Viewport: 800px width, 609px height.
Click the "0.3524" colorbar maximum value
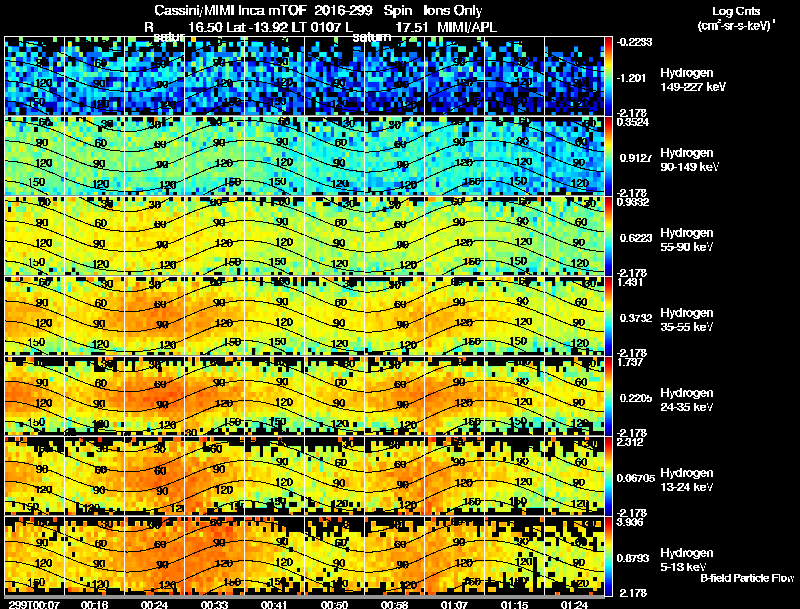pyautogui.click(x=633, y=122)
